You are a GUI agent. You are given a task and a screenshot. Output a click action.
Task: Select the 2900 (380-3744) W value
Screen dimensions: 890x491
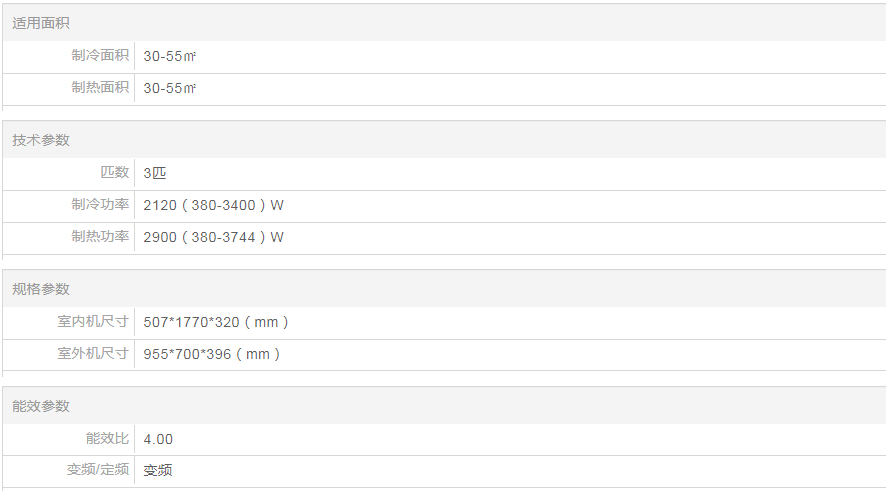[x=213, y=238]
